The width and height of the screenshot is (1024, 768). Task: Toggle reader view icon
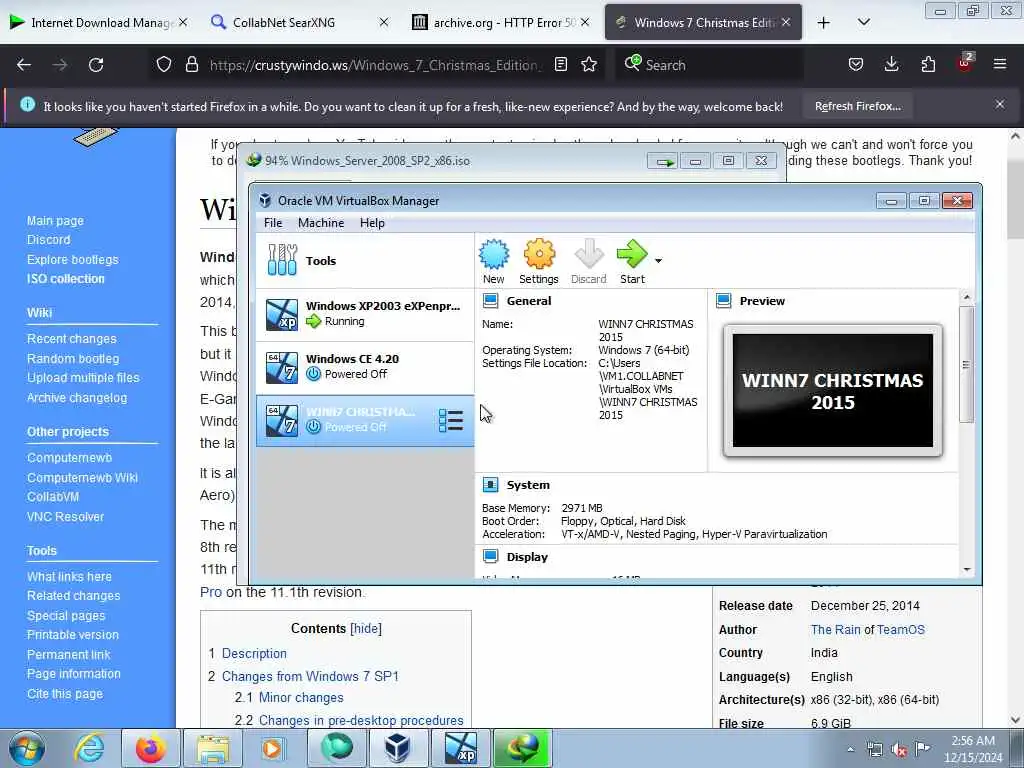560,65
